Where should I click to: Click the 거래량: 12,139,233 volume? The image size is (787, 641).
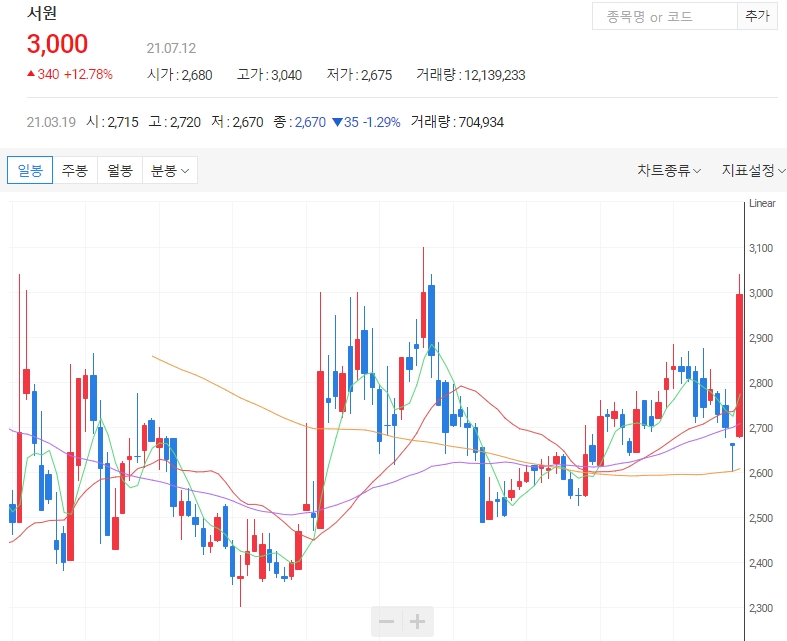[471, 75]
